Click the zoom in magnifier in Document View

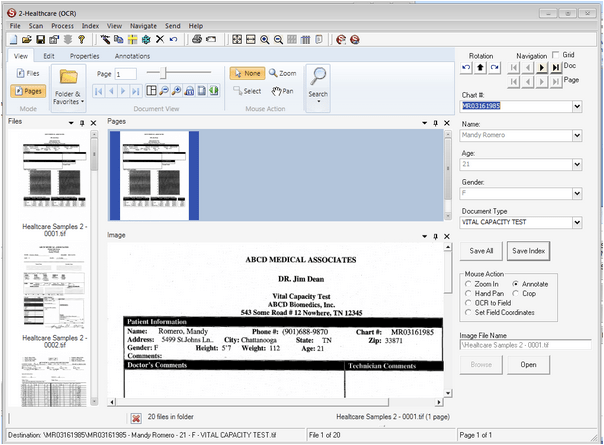176,91
